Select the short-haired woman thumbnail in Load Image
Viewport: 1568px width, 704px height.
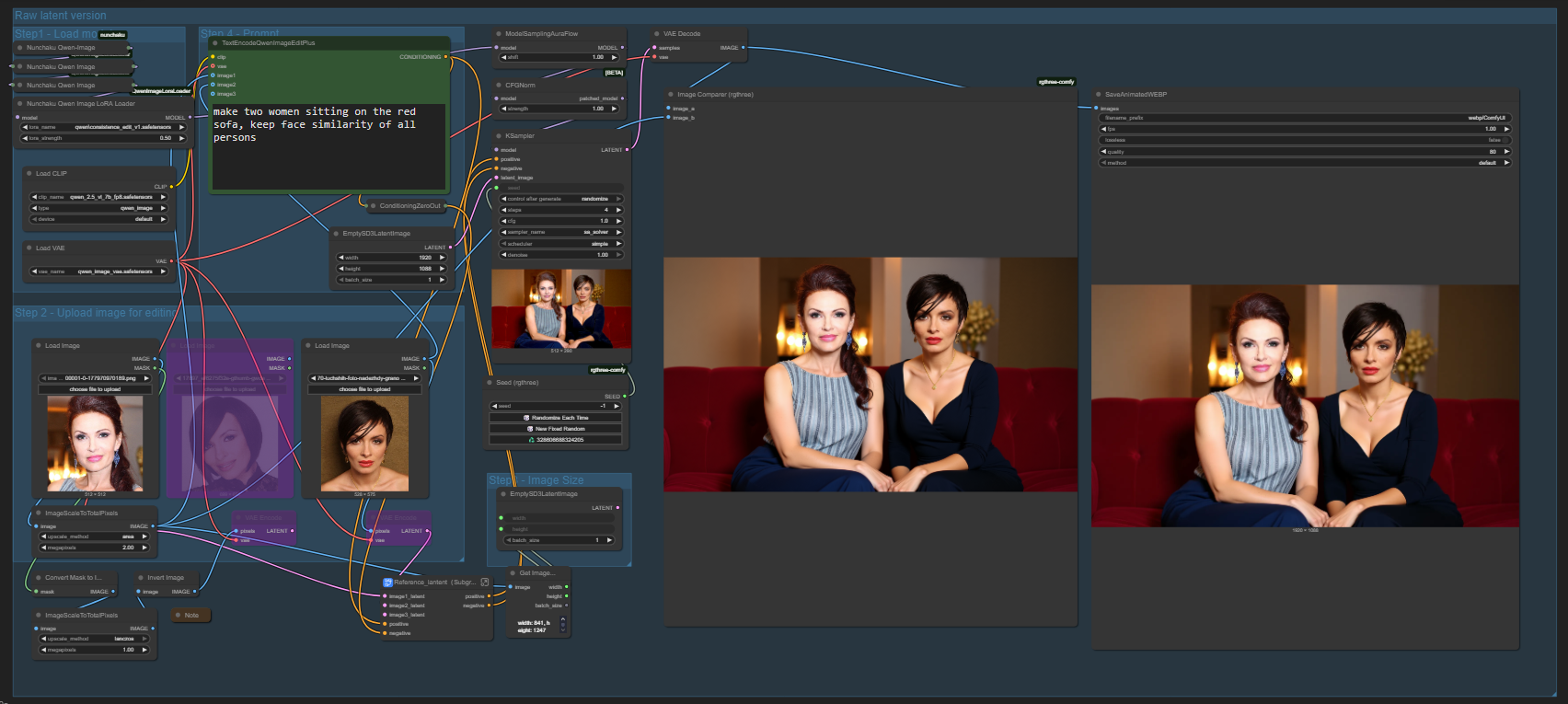[364, 444]
